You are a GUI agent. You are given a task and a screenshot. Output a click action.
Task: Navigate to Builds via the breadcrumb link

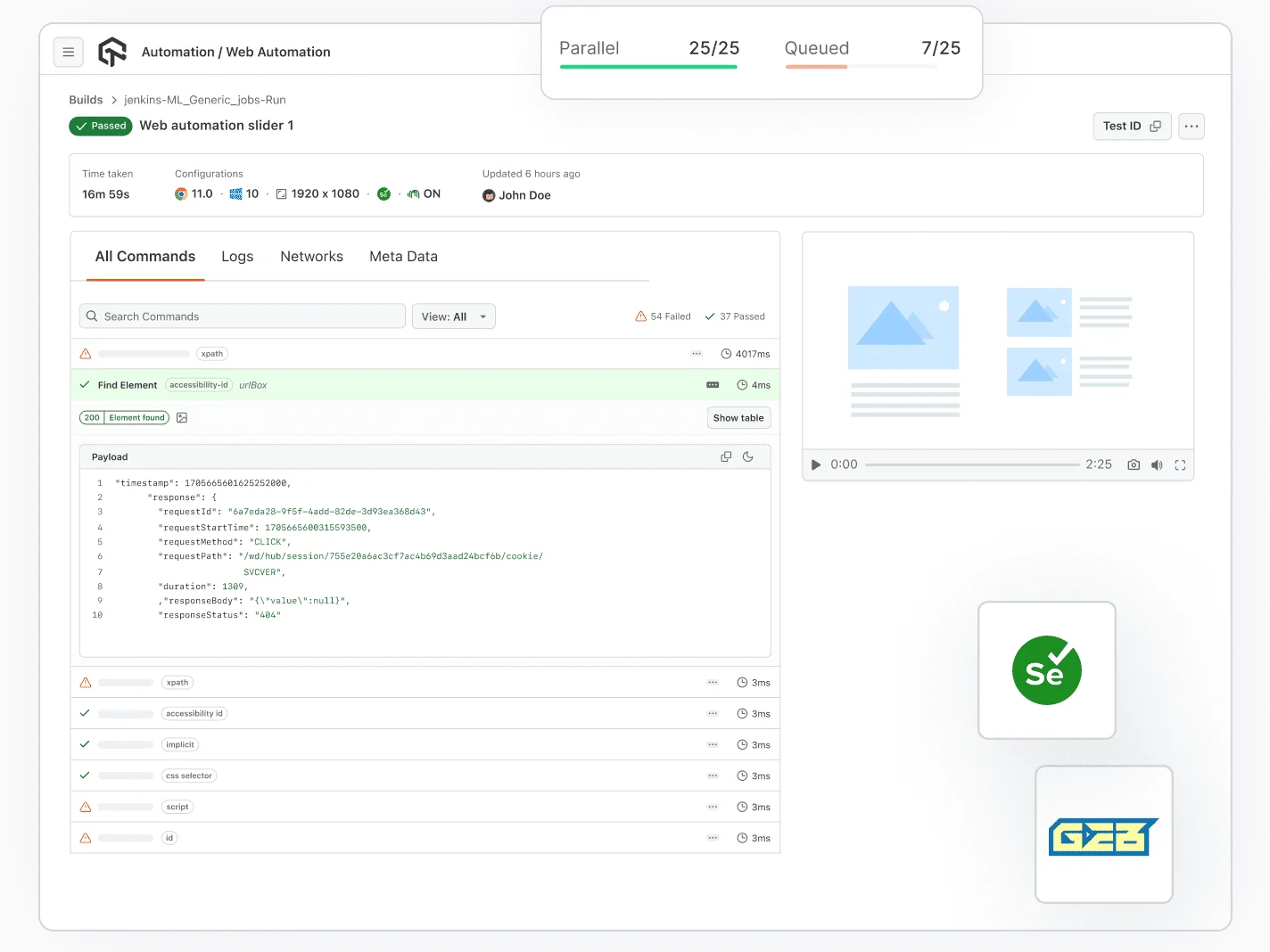point(86,99)
